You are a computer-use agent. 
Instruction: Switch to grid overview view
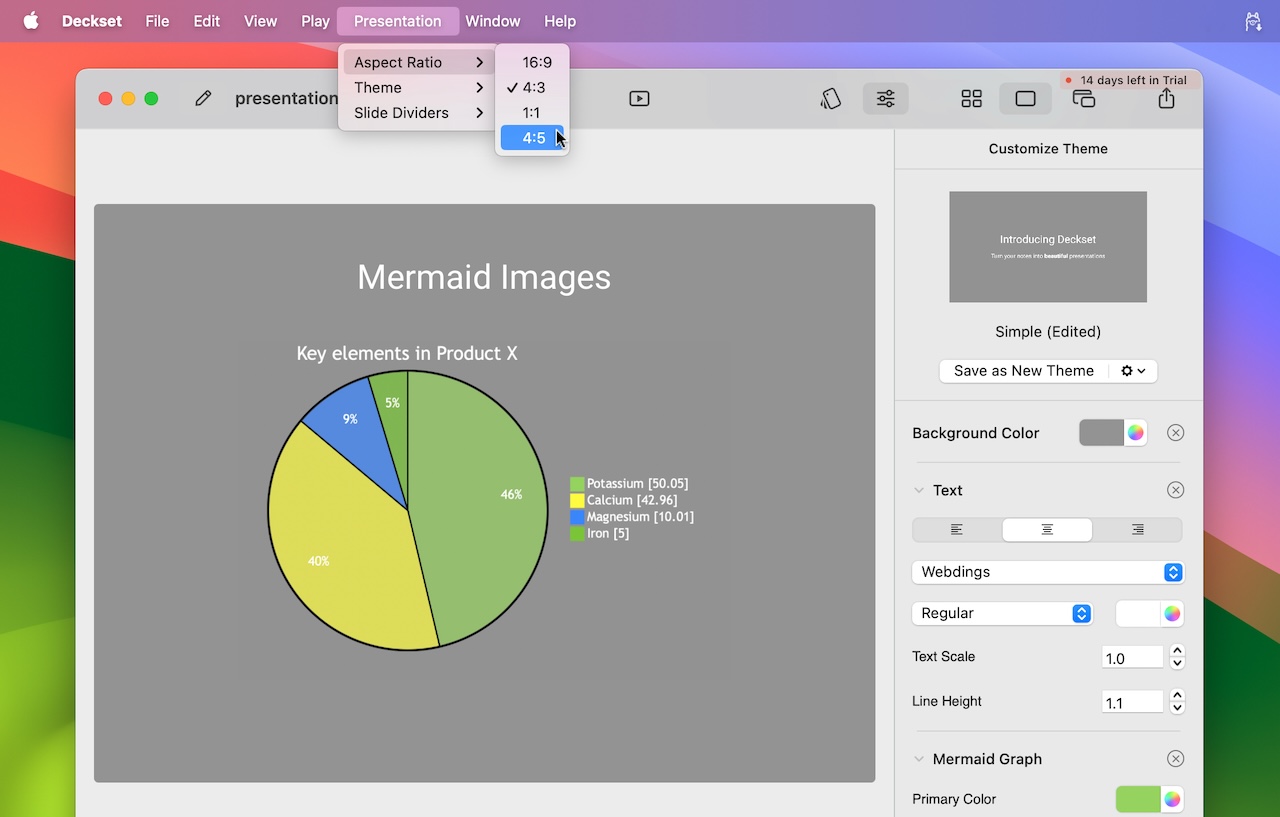(x=971, y=98)
